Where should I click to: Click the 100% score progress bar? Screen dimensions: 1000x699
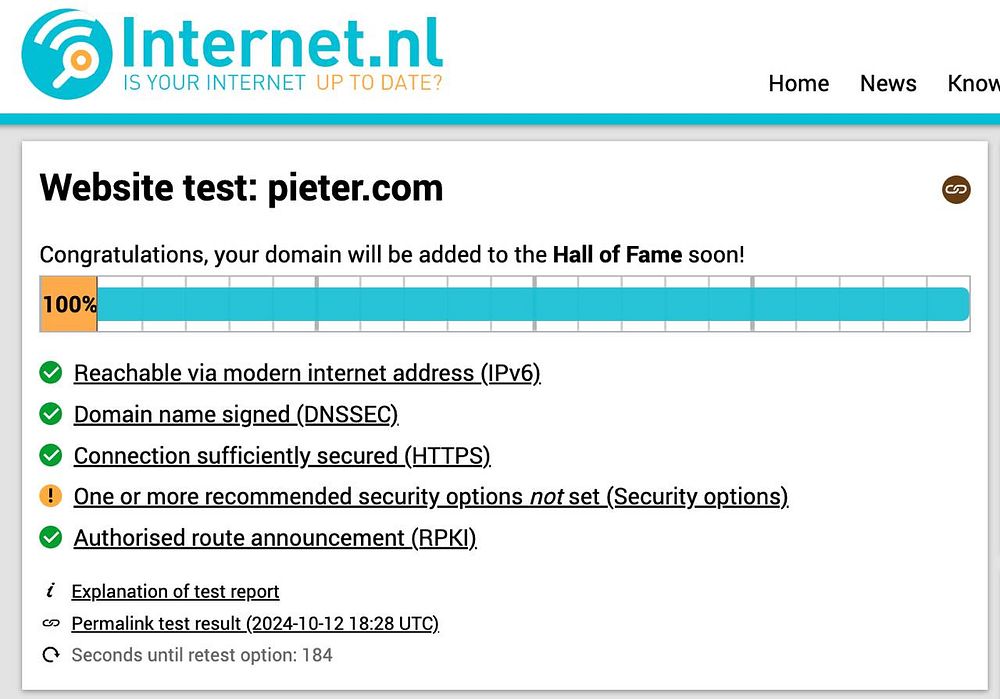click(x=505, y=304)
